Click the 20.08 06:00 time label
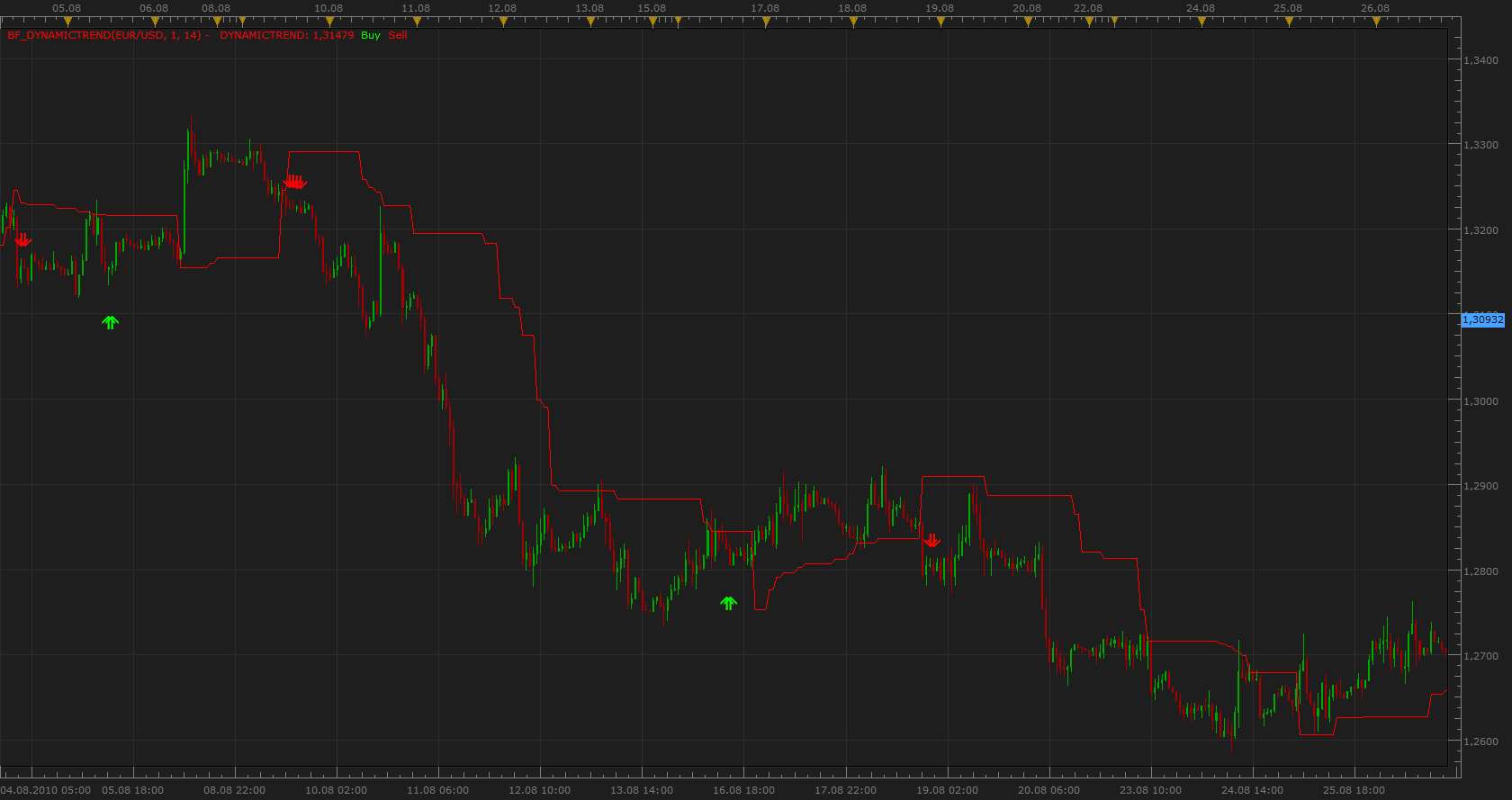The image size is (1512, 800). (x=1049, y=790)
